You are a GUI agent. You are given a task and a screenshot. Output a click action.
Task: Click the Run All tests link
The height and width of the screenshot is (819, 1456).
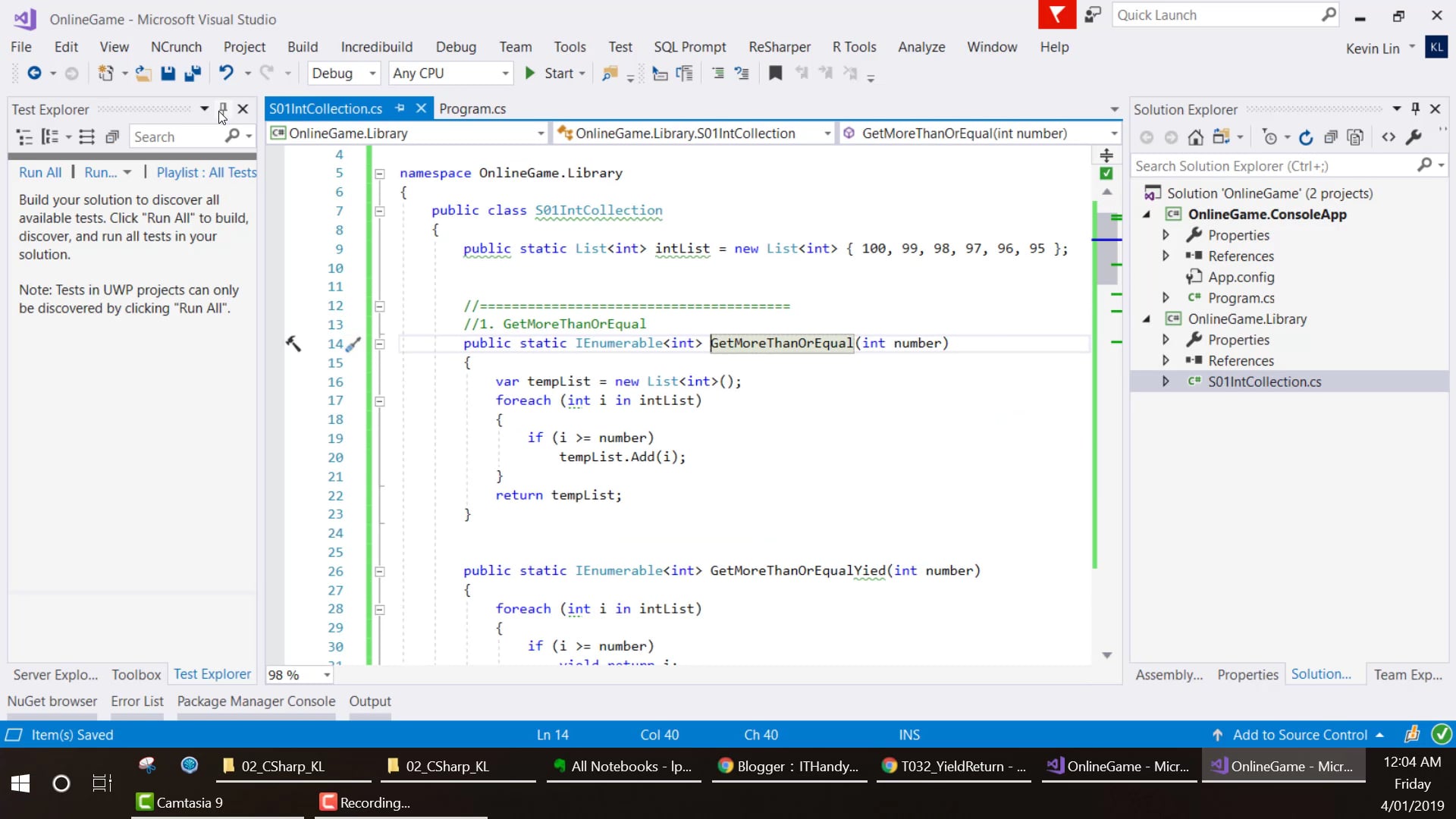40,172
